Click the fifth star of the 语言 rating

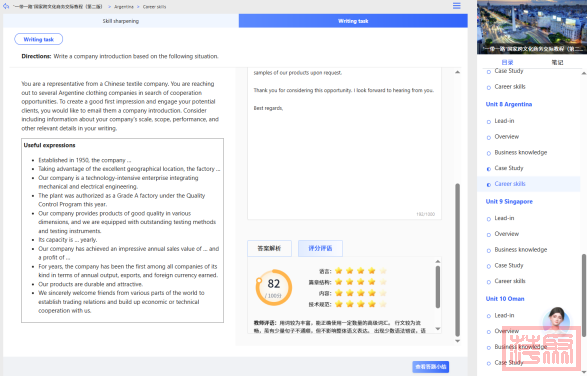383,271
